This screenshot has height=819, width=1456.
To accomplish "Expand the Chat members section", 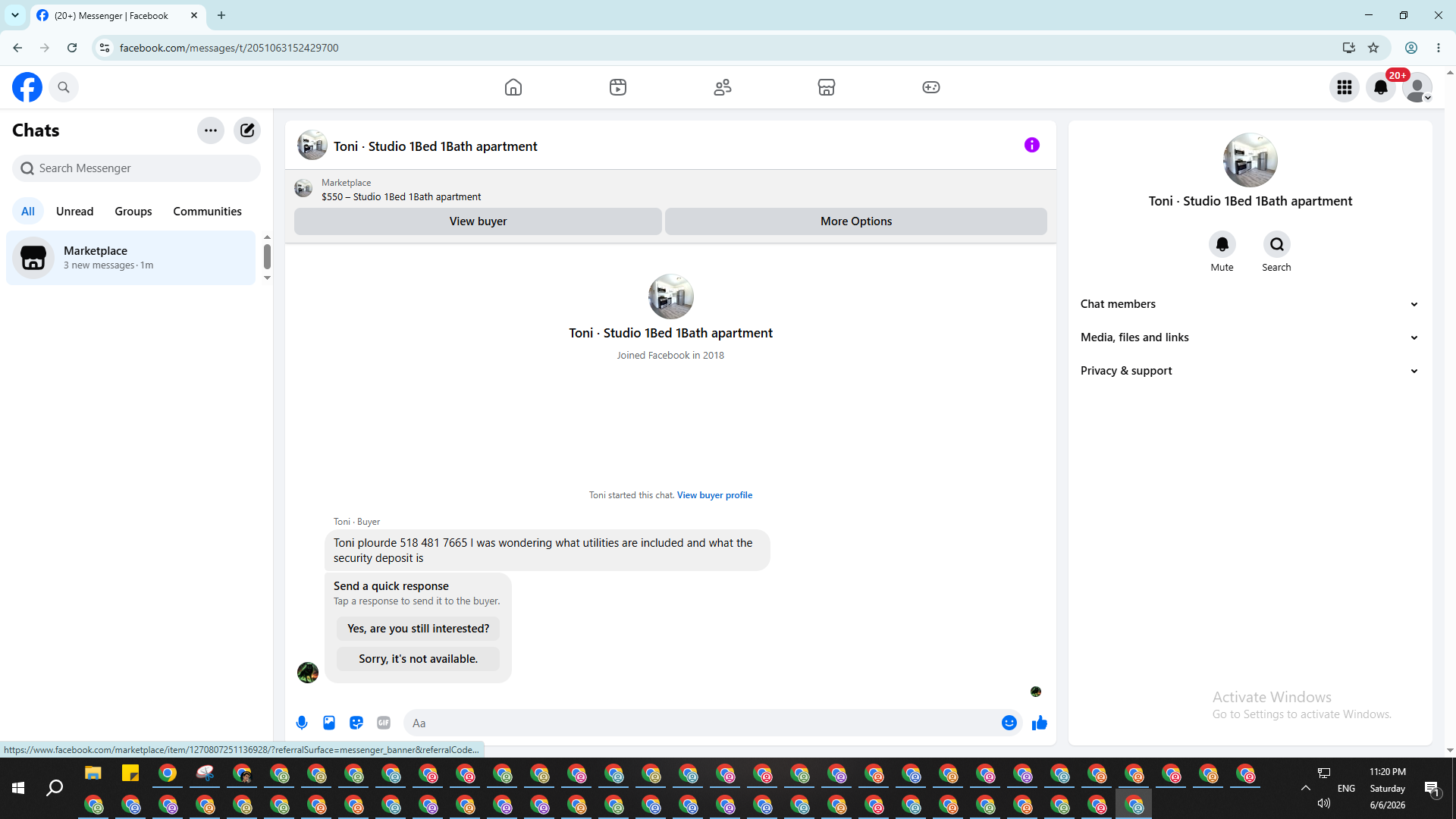I will coord(1250,304).
